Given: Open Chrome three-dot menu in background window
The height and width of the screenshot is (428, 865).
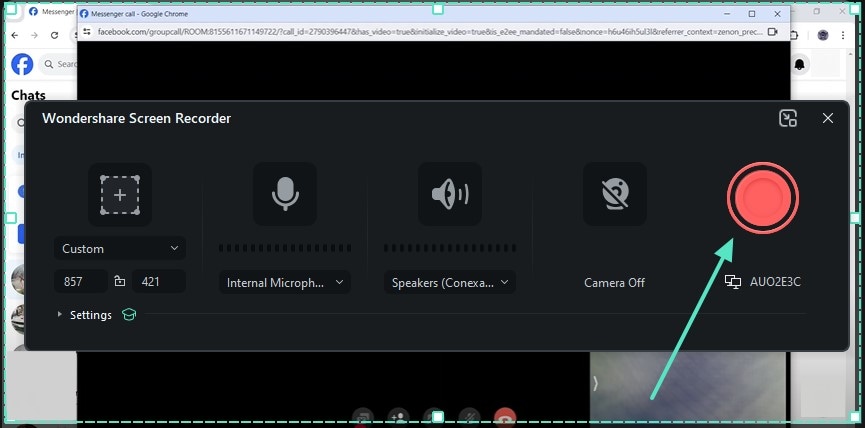Looking at the screenshot, I should click(x=843, y=35).
